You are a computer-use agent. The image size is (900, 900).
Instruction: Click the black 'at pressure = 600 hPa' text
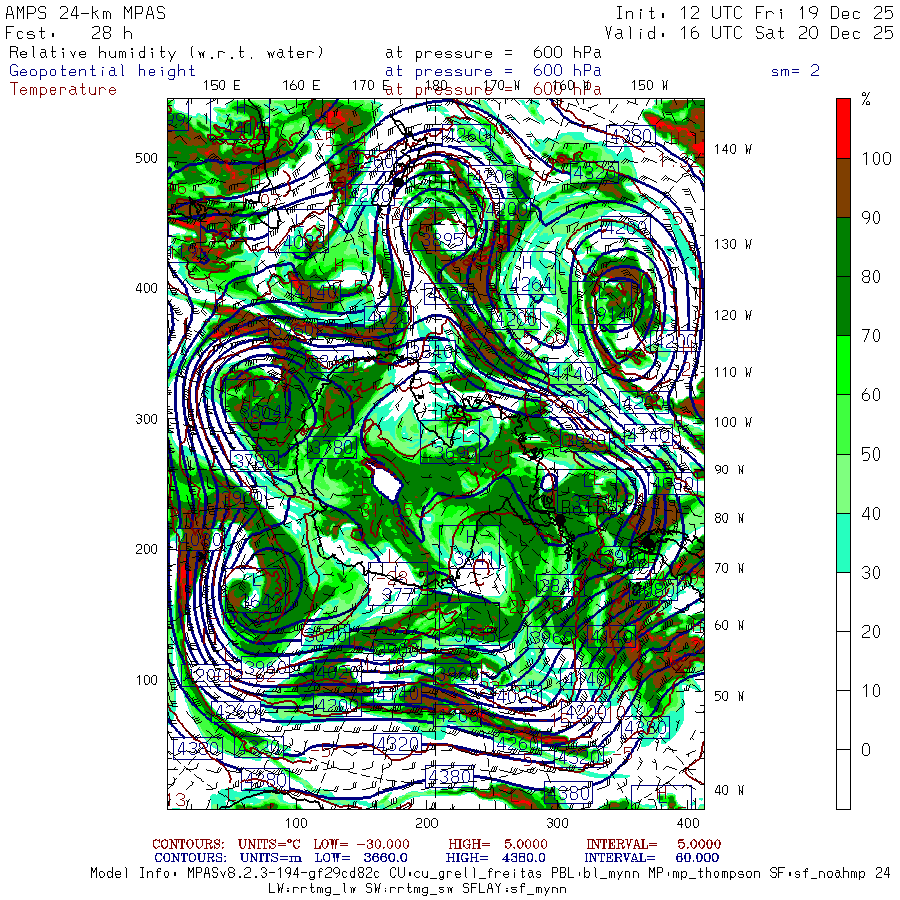click(x=493, y=53)
